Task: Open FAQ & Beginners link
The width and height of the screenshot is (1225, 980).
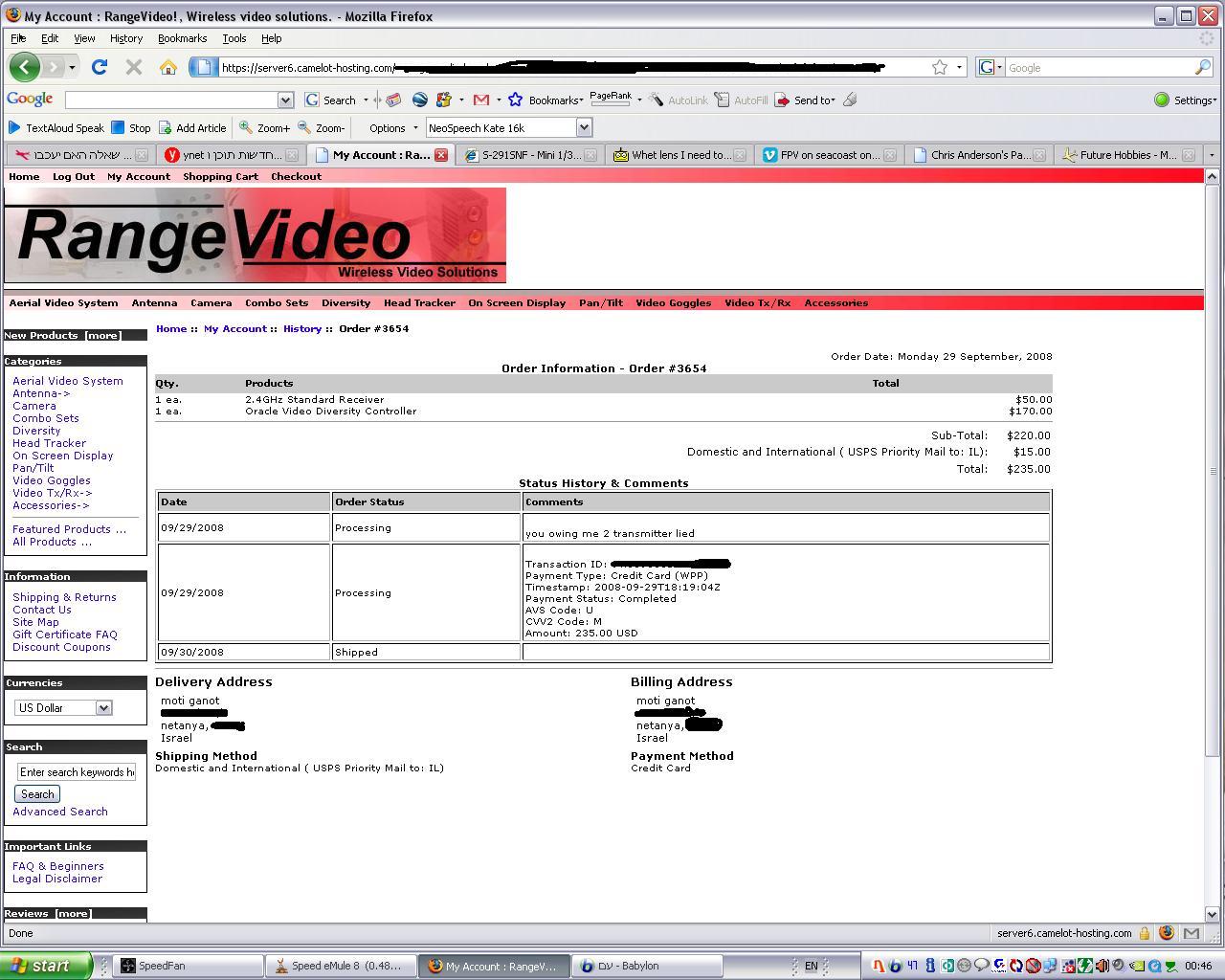Action: pyautogui.click(x=58, y=866)
